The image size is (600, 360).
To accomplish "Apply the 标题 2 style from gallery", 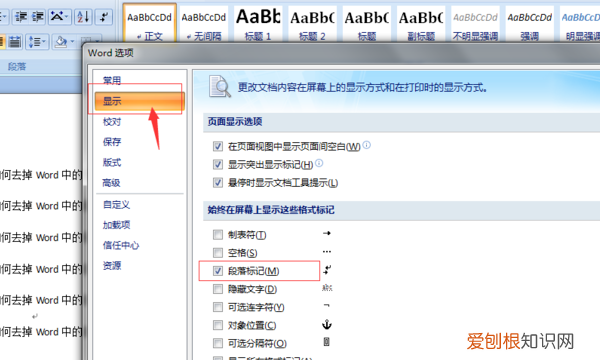I will point(312,24).
